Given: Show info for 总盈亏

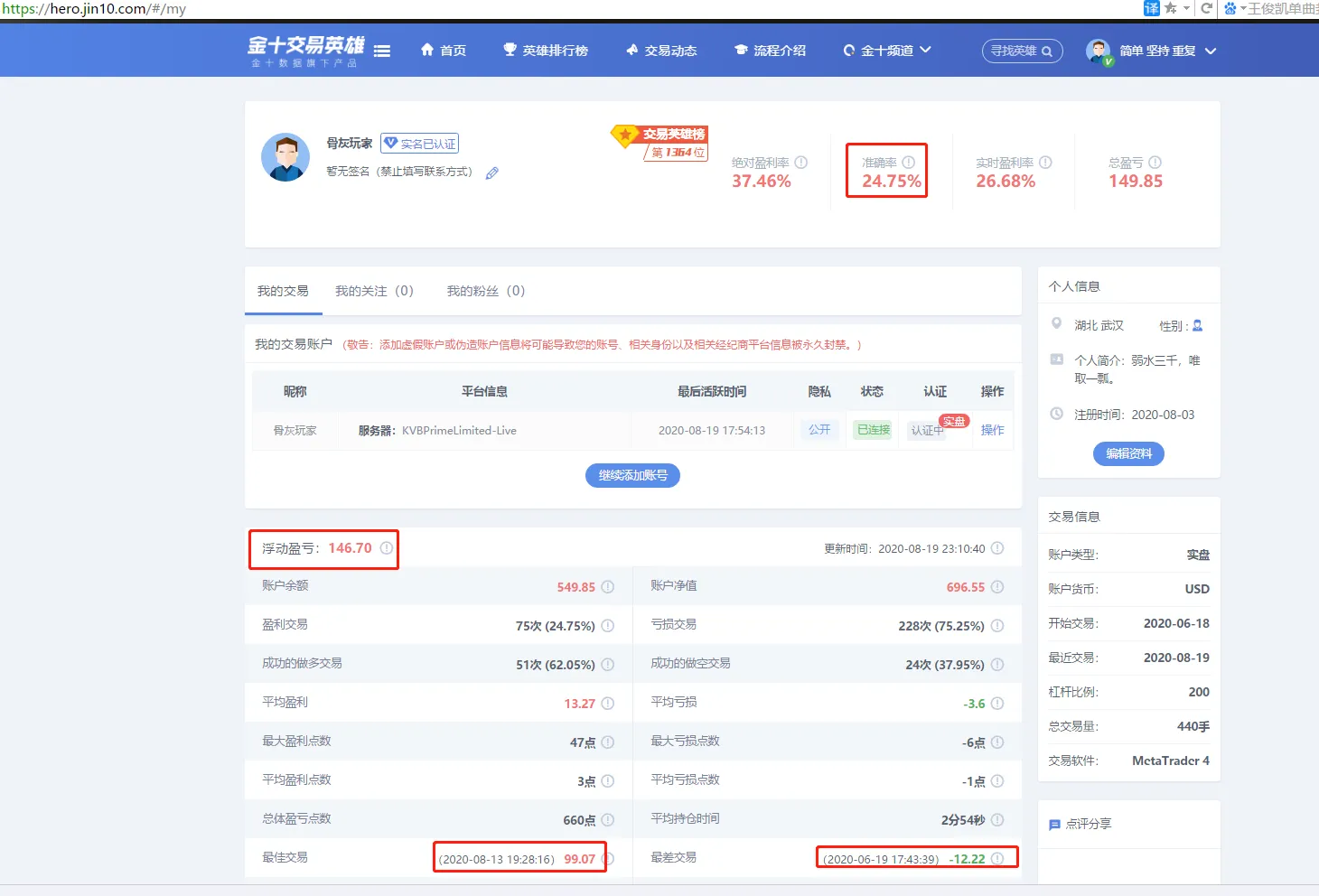Looking at the screenshot, I should pos(1155,163).
